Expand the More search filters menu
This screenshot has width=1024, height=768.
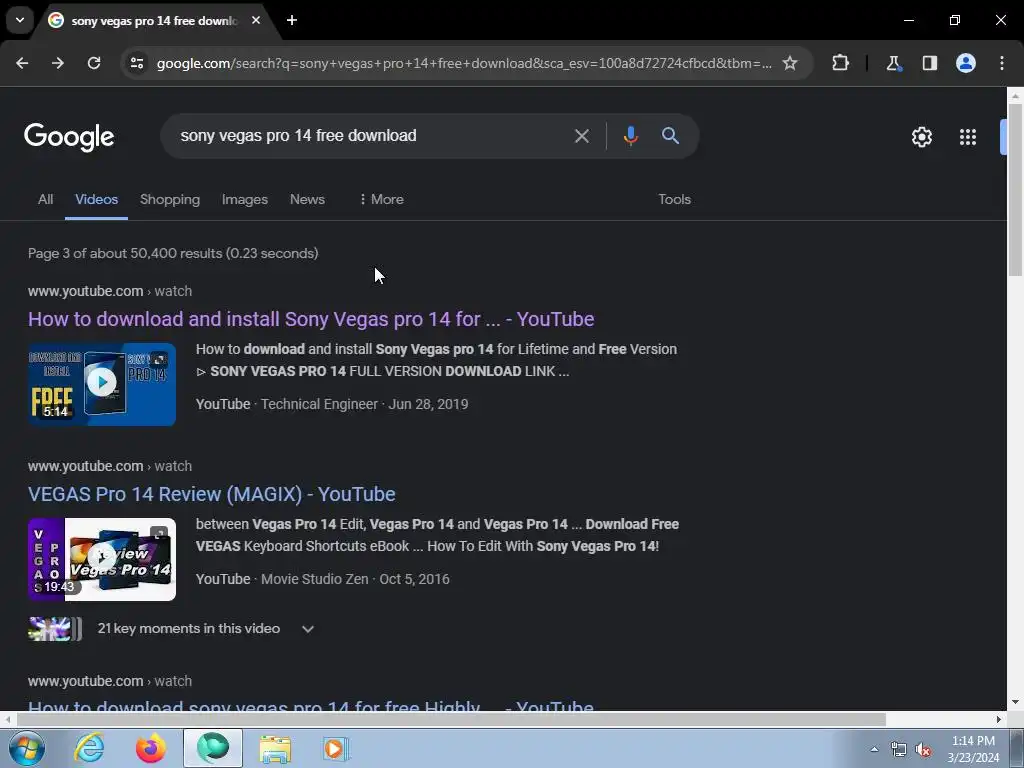click(381, 199)
